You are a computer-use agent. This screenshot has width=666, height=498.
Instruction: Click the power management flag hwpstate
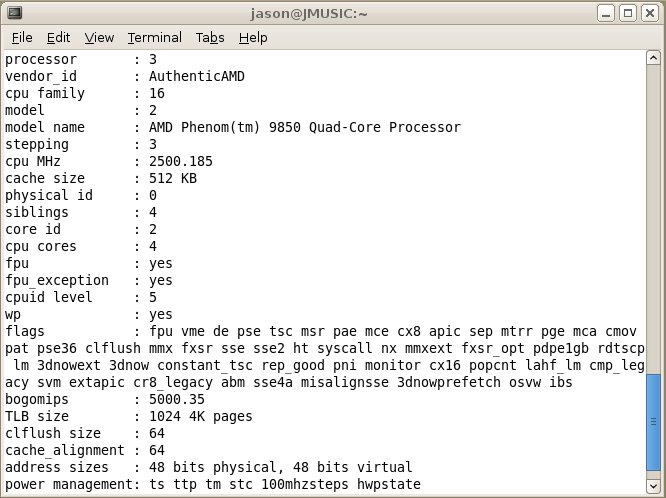(389, 484)
